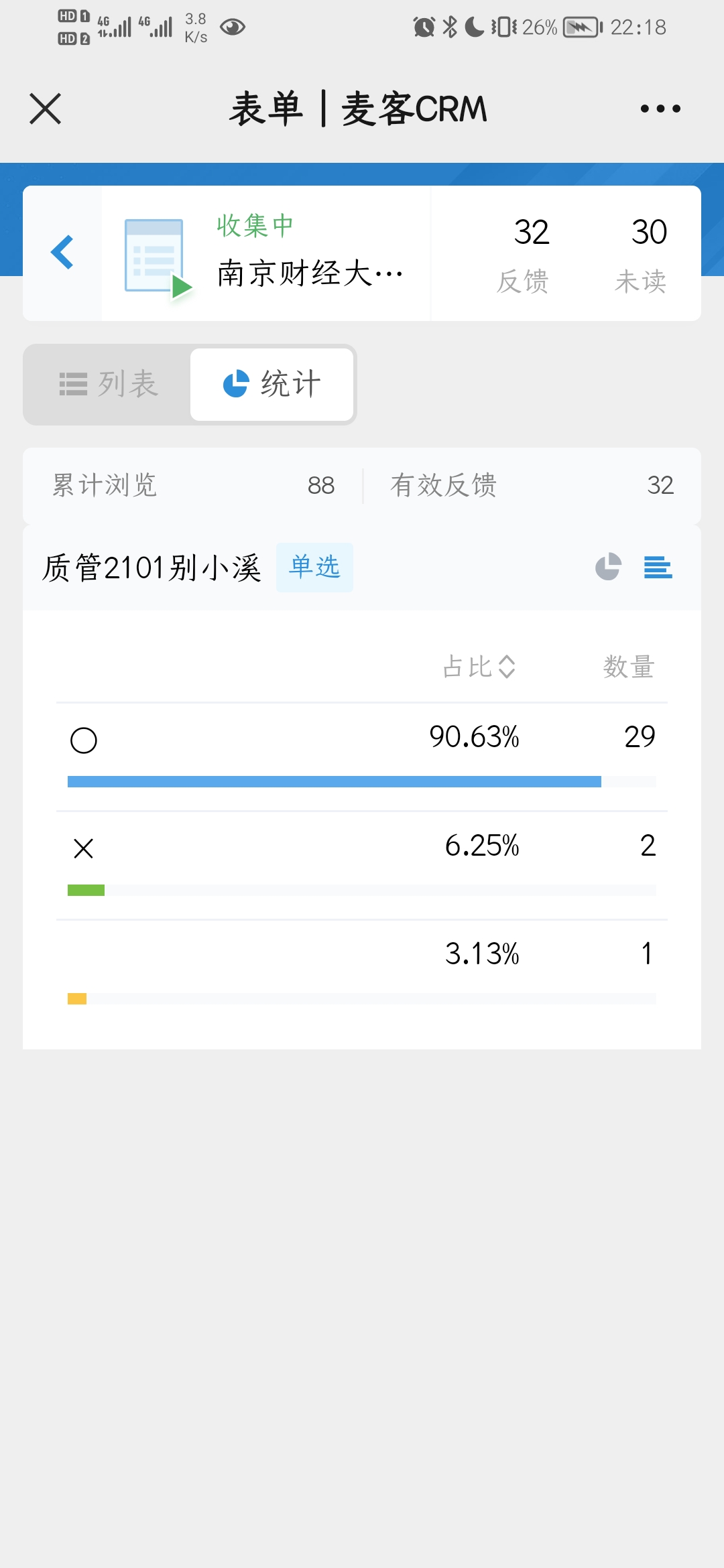Switch to pie chart view
The height and width of the screenshot is (1568, 724).
click(x=608, y=567)
